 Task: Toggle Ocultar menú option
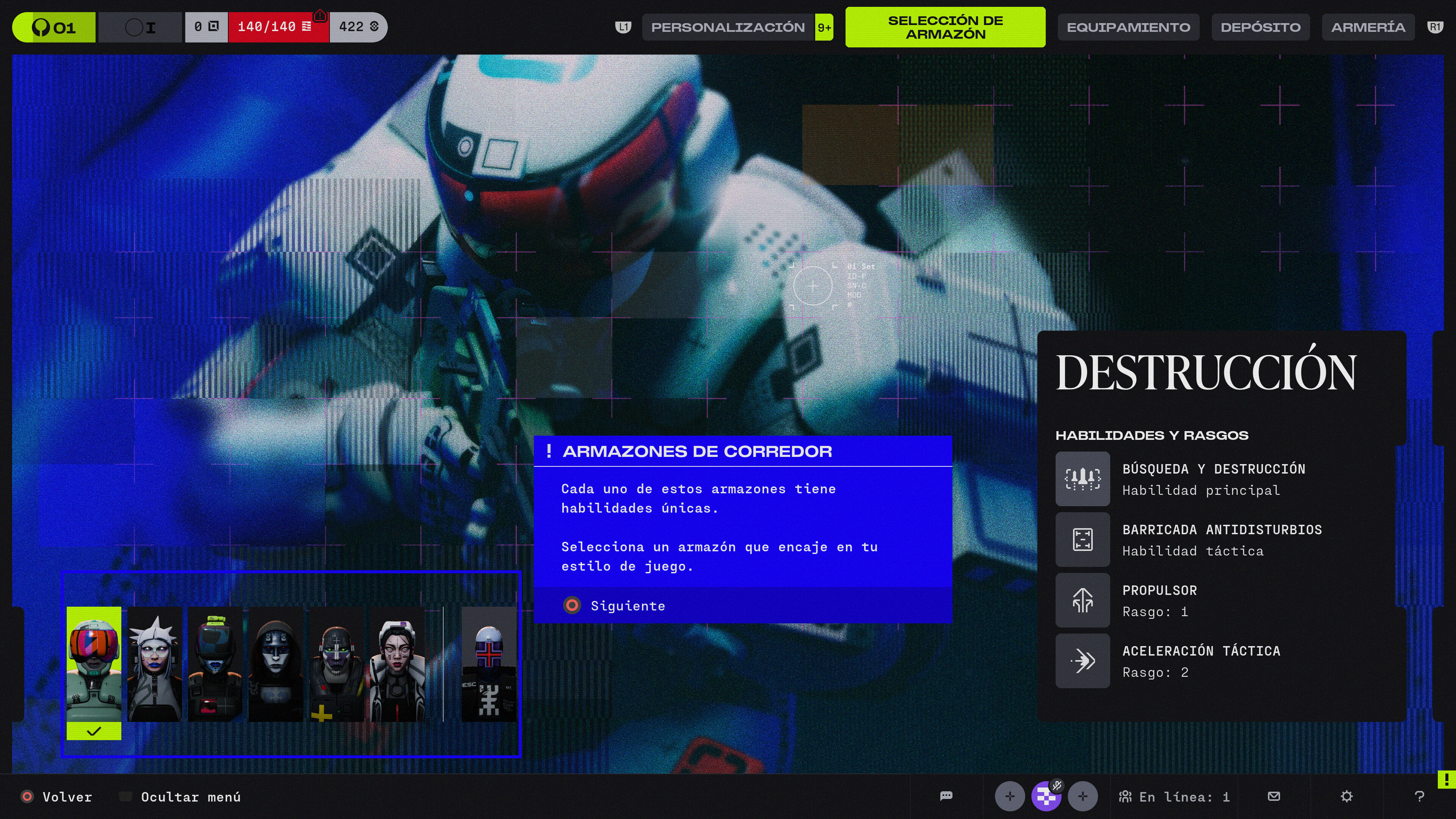(181, 797)
